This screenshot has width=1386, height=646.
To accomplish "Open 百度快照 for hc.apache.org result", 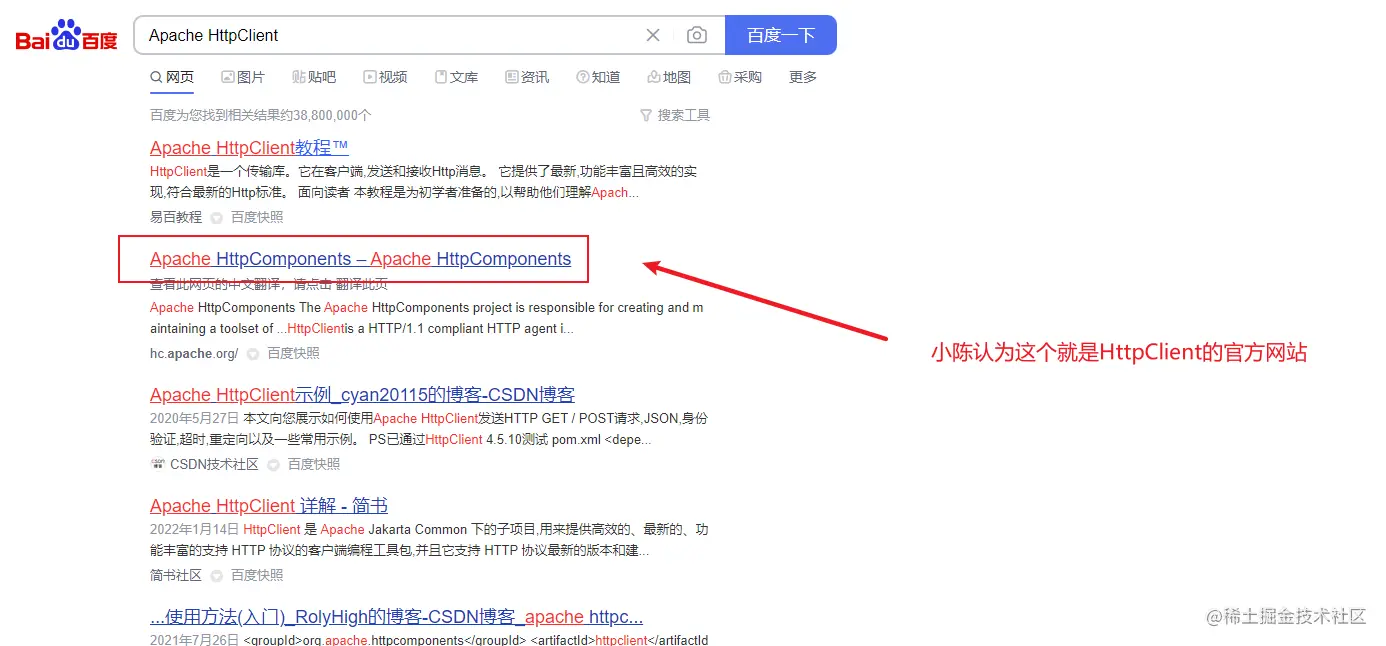I will pos(293,353).
